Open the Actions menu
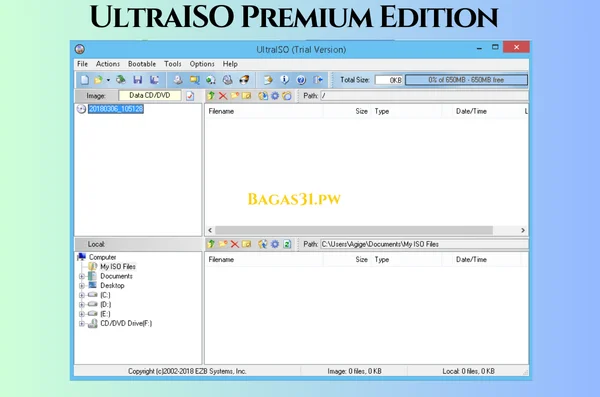Screen dimensions: 600x397 tap(108, 64)
